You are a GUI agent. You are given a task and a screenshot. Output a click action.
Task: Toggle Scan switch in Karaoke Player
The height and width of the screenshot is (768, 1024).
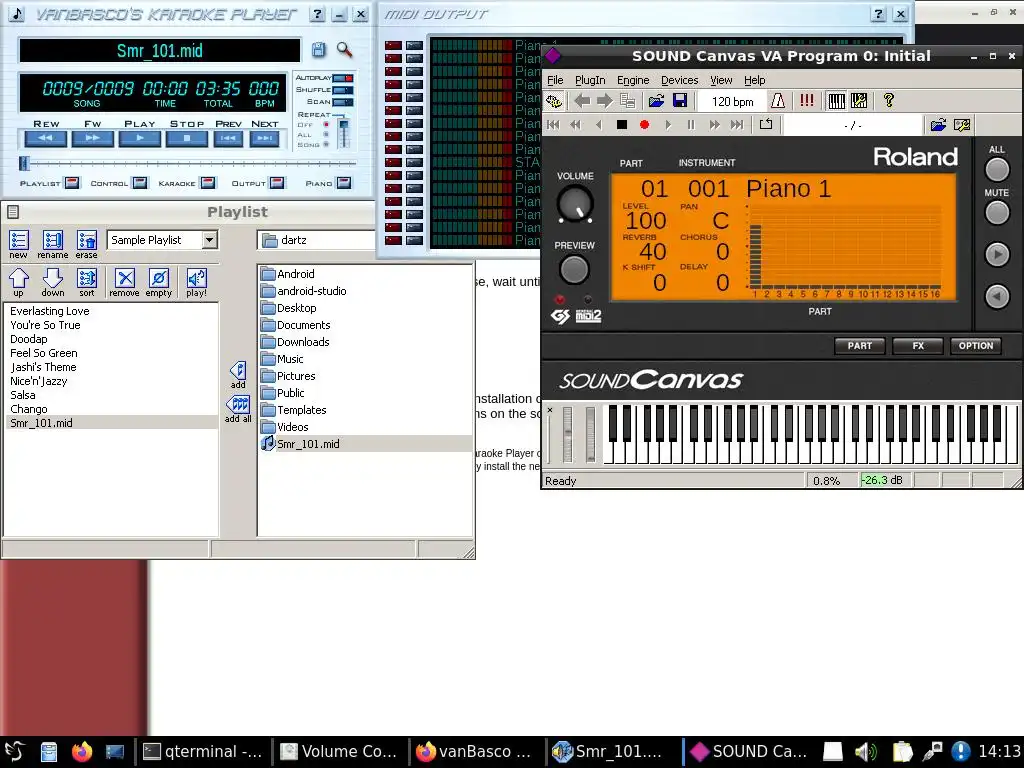(x=342, y=102)
